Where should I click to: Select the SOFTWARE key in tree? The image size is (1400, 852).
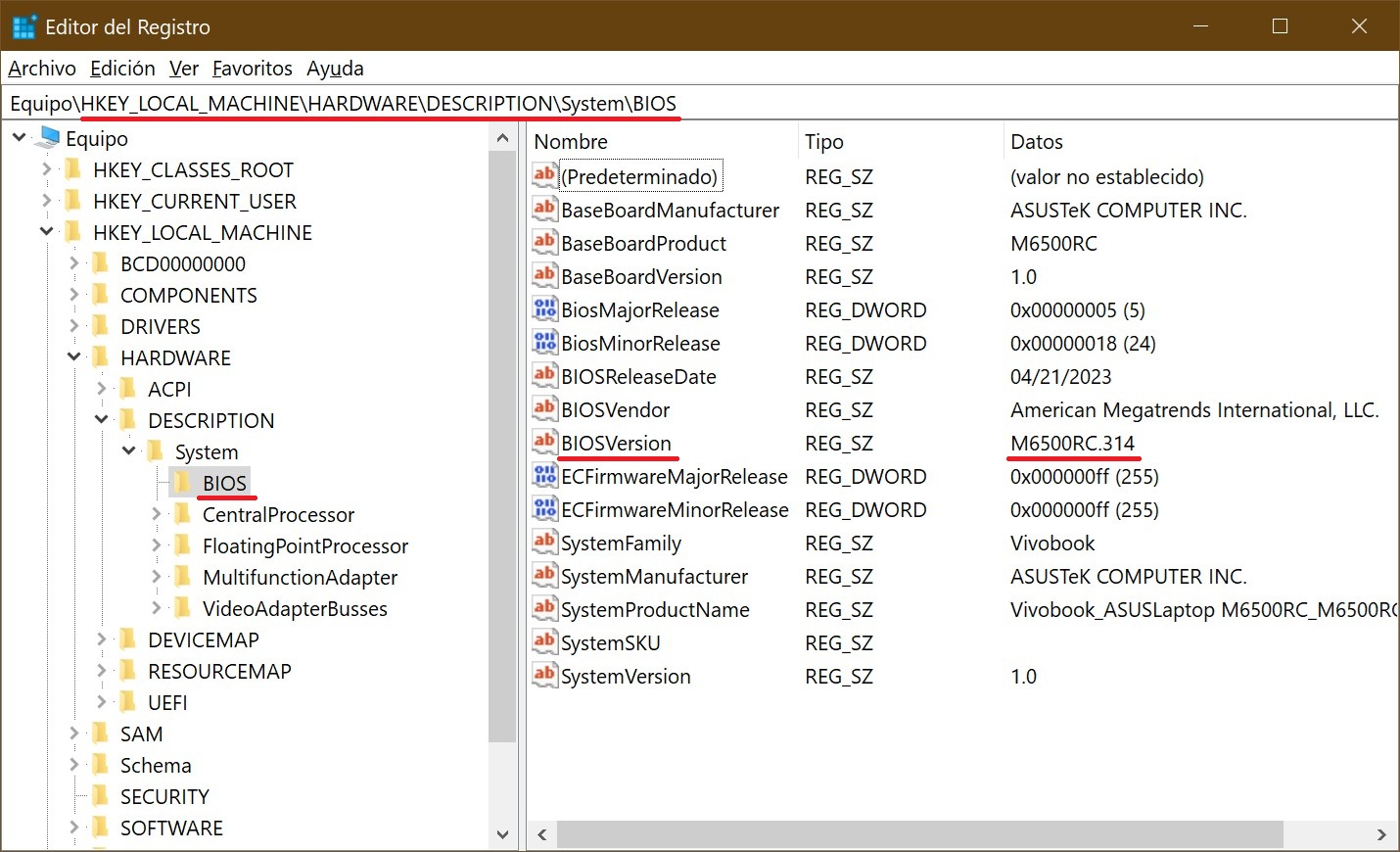[x=171, y=828]
